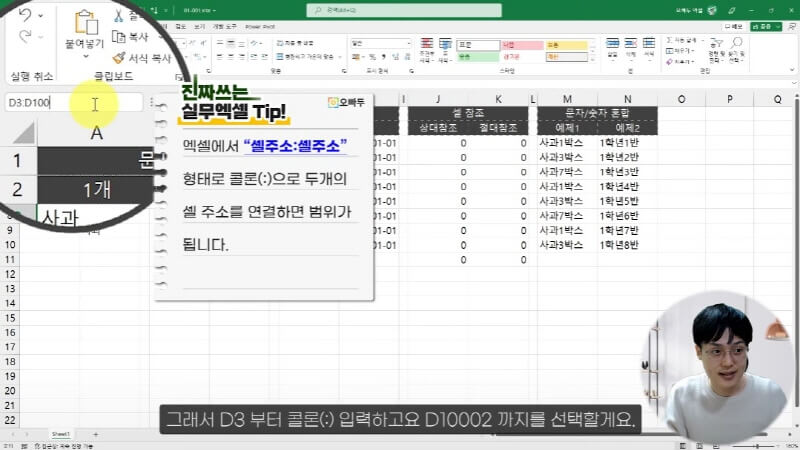The image size is (800, 450).
Task: Click the increase font size icon
Action: point(192,43)
